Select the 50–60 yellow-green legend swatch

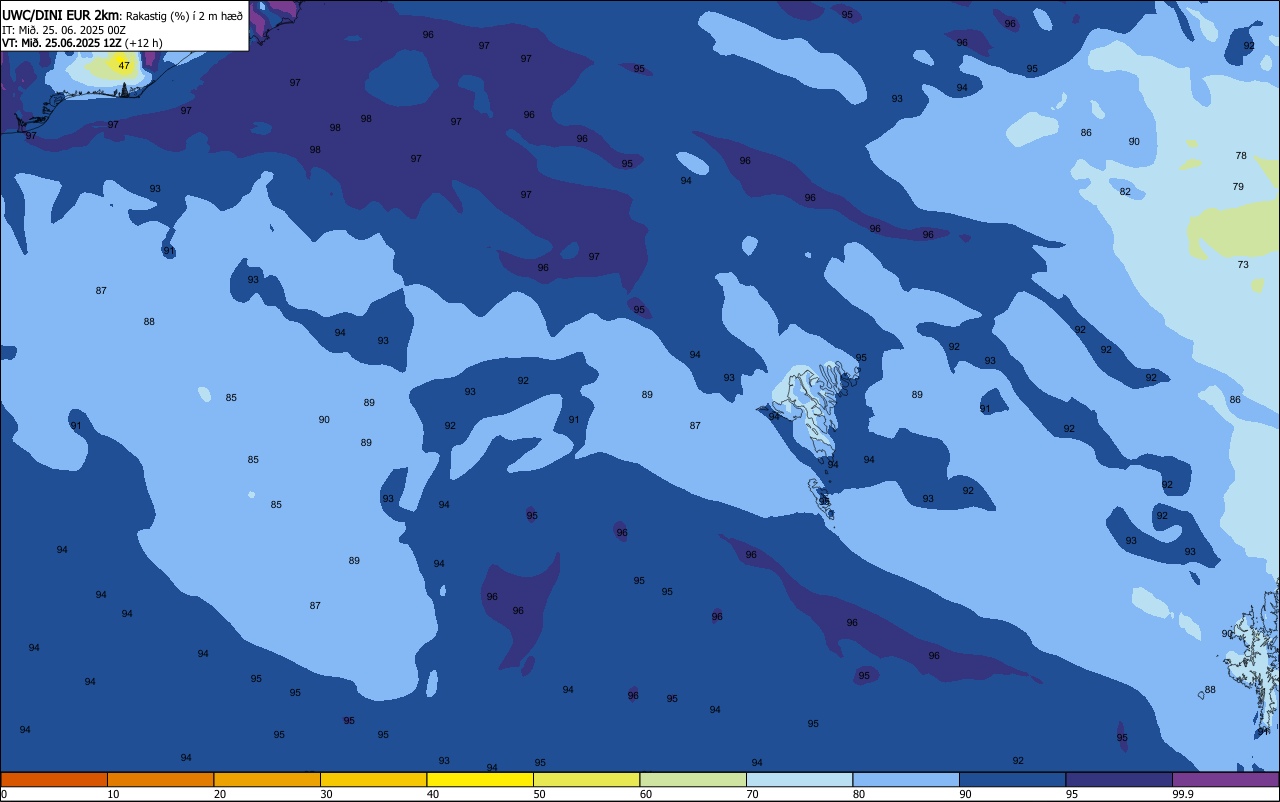[586, 779]
